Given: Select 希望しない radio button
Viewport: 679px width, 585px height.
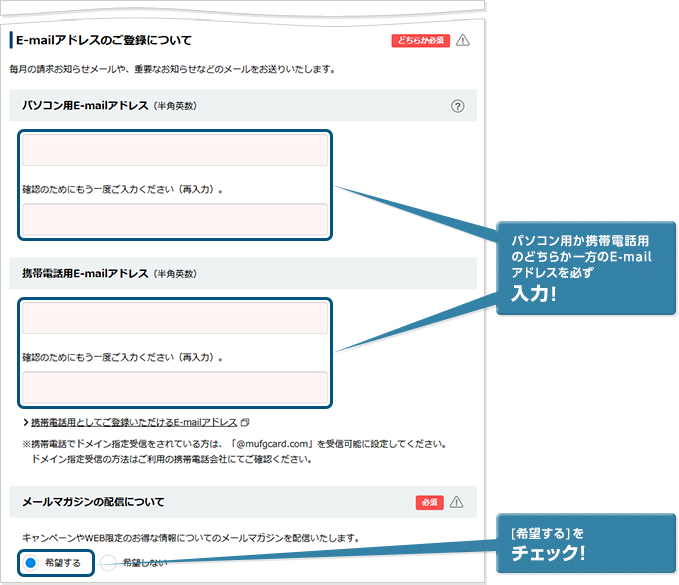Looking at the screenshot, I should coord(109,563).
